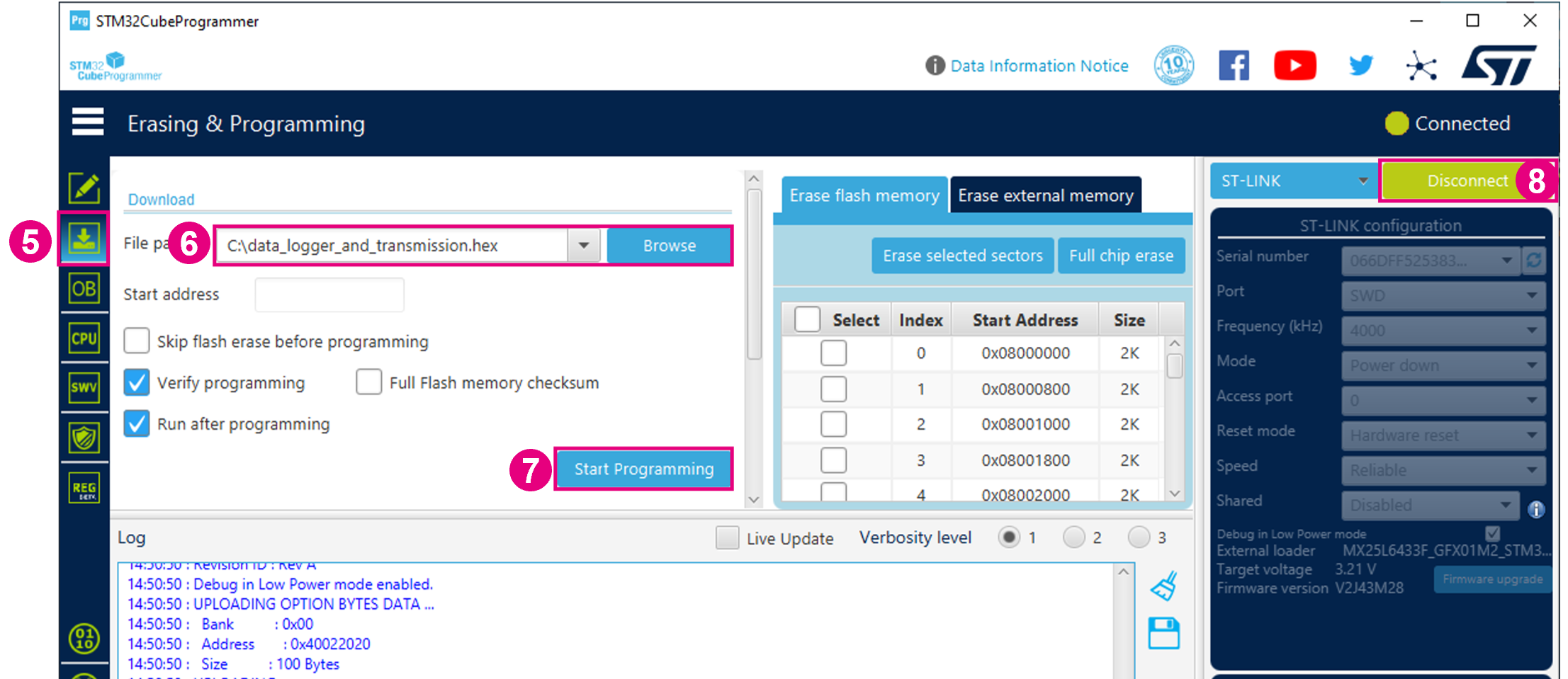Switch to Erase flash memory tab
1568x679 pixels.
click(864, 195)
